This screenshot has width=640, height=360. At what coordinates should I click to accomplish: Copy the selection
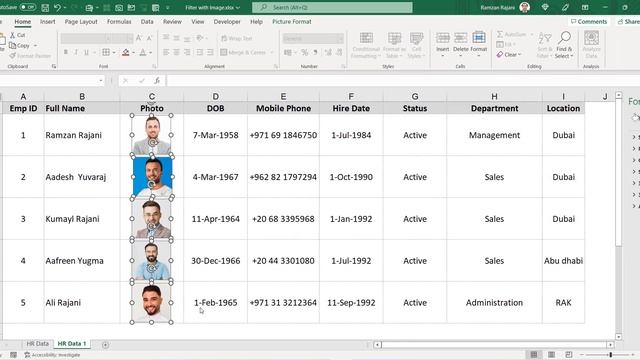point(20,45)
